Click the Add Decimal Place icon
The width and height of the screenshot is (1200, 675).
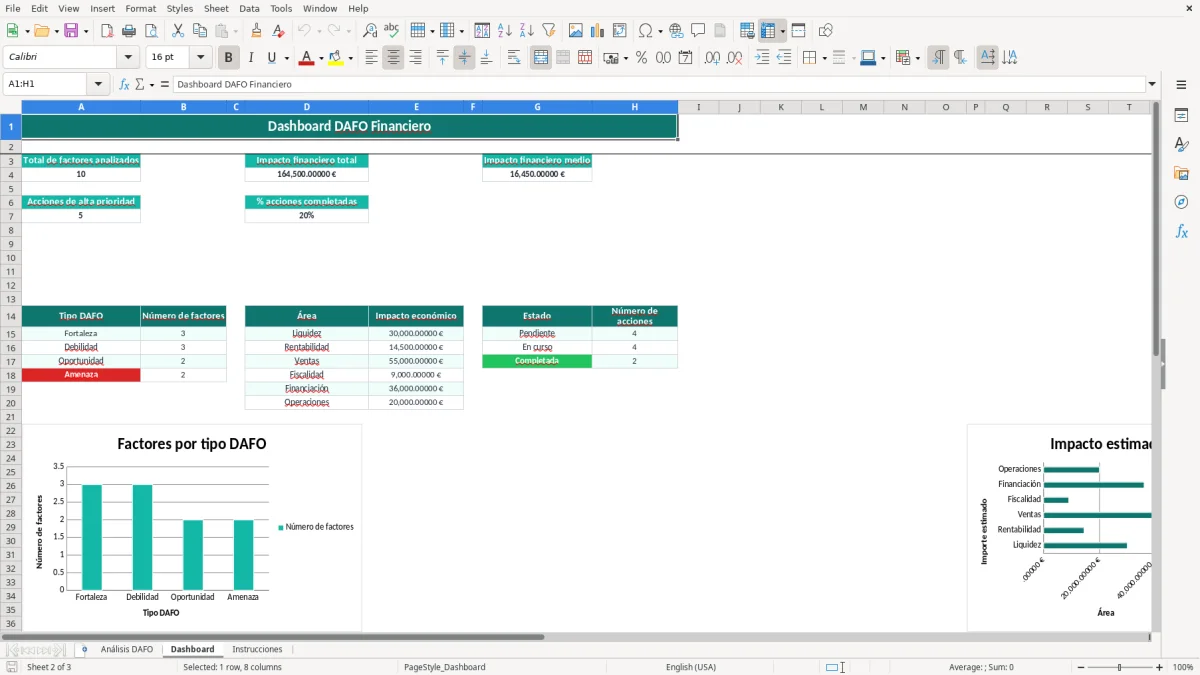[x=713, y=58]
